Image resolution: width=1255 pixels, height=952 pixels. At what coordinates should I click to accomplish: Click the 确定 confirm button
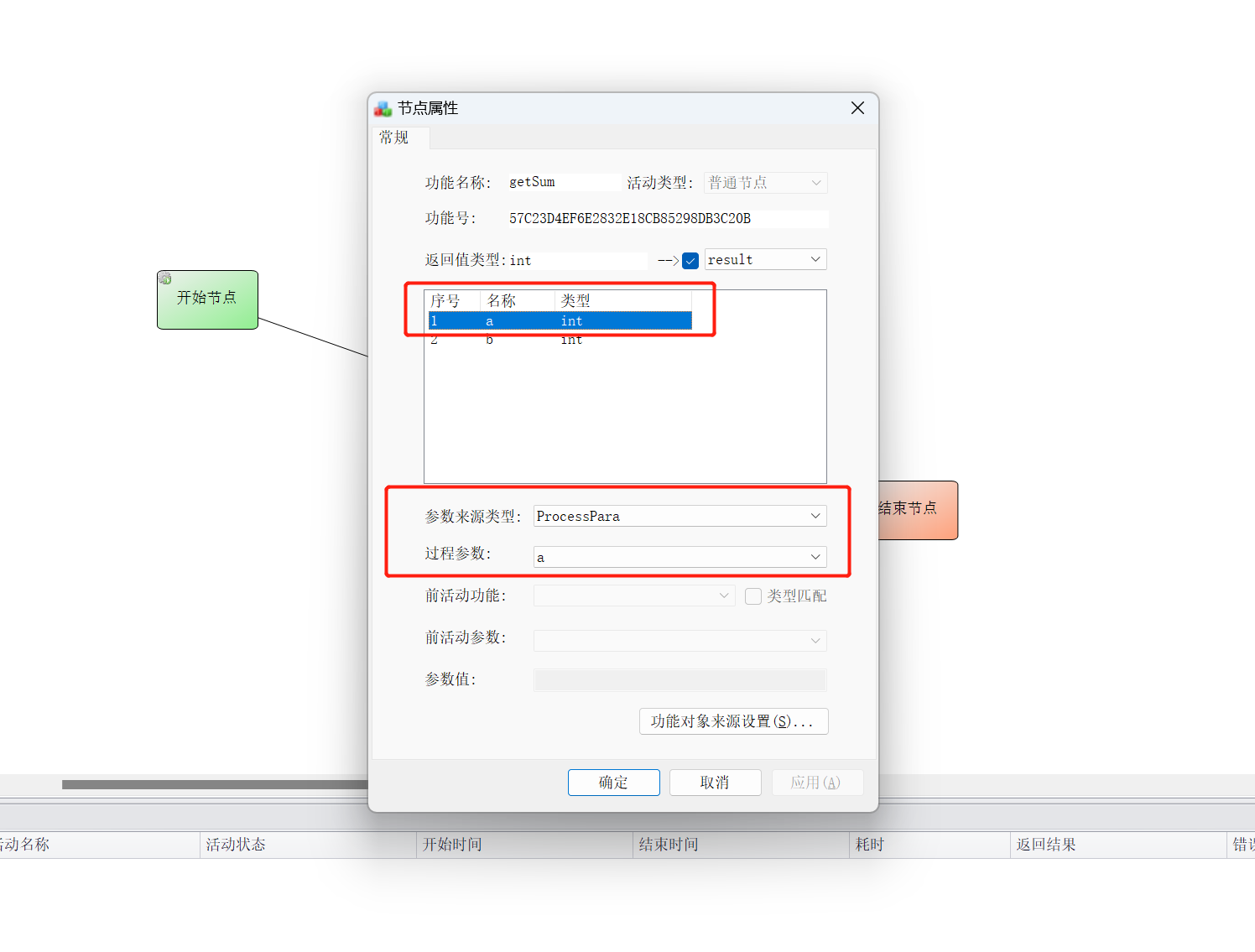613,782
